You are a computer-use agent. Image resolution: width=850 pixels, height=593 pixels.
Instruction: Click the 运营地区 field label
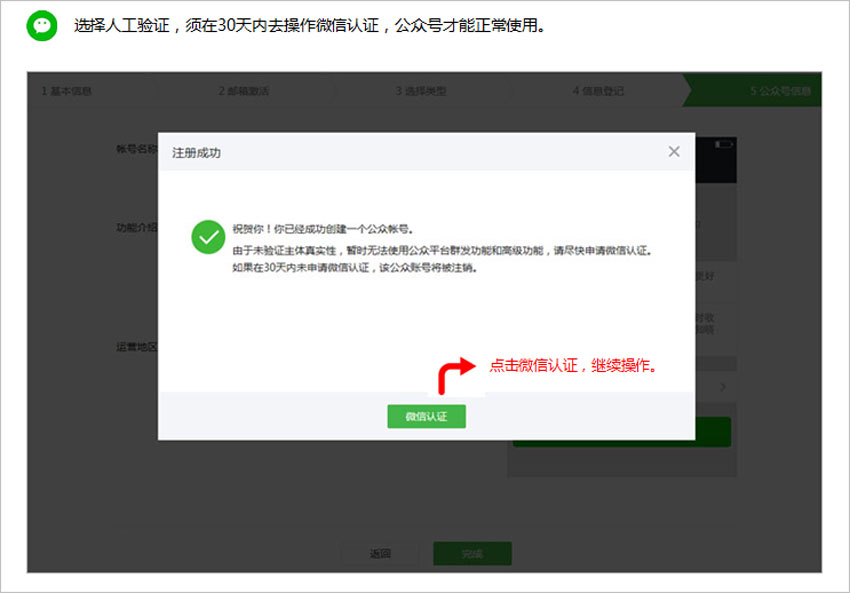coord(137,347)
